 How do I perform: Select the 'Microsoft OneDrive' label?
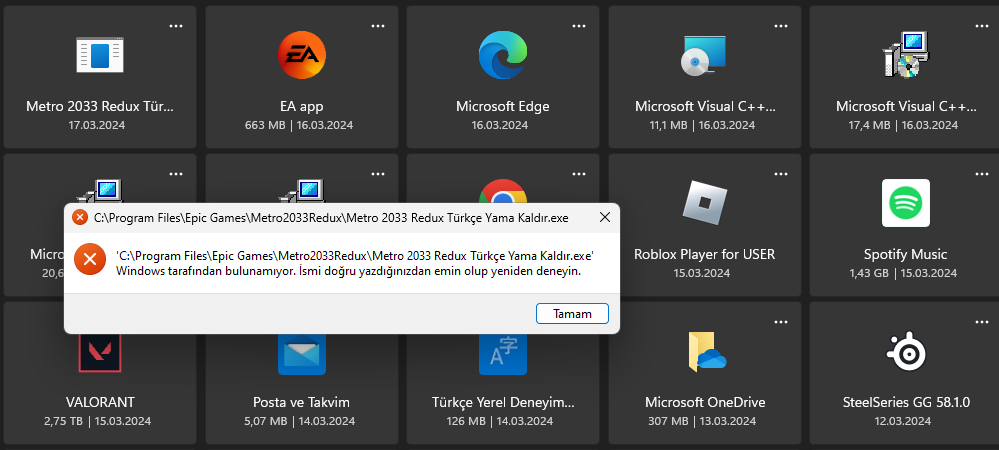pyautogui.click(x=705, y=402)
